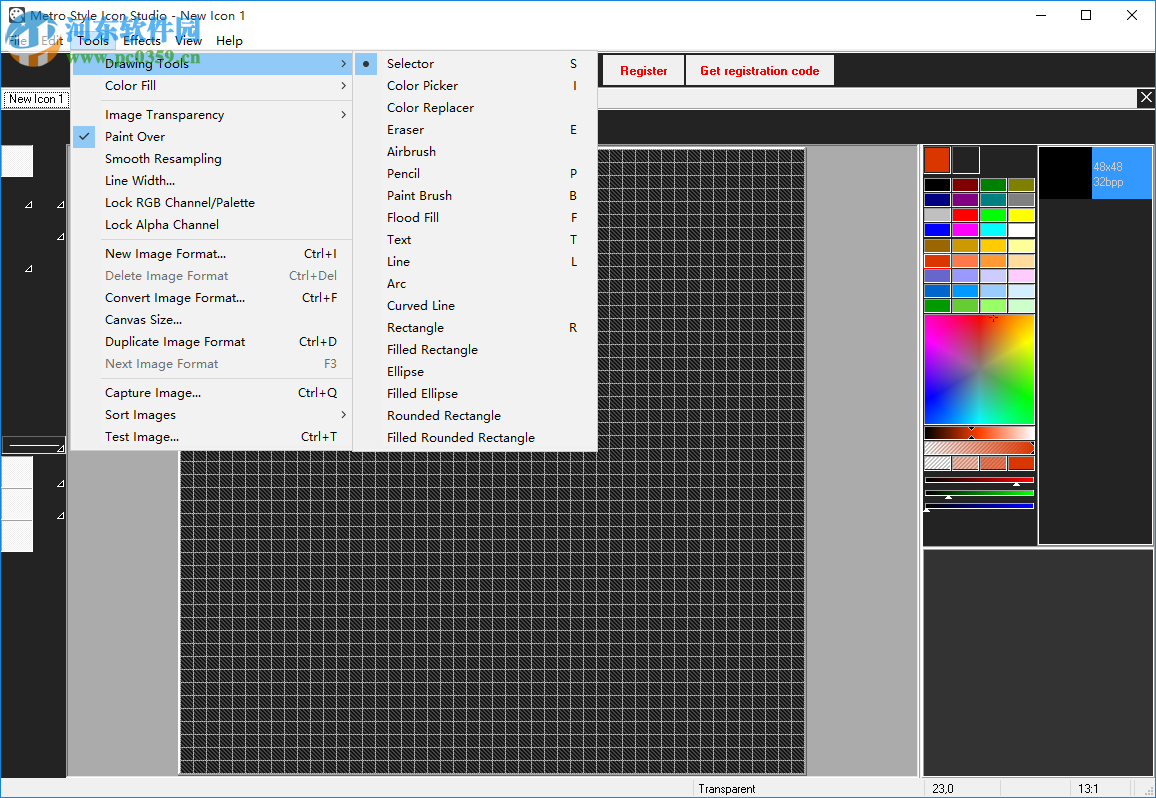Click the Register button
1156x798 pixels.
(643, 71)
